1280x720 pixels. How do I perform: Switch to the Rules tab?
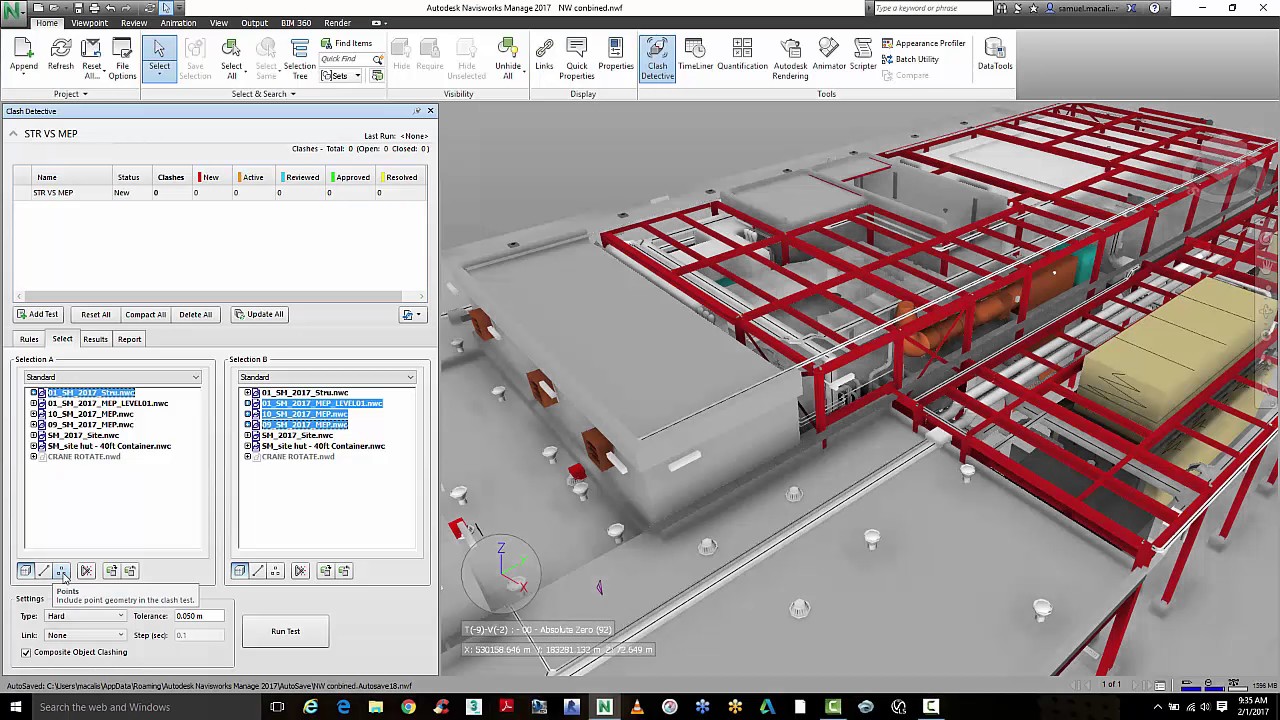click(29, 339)
